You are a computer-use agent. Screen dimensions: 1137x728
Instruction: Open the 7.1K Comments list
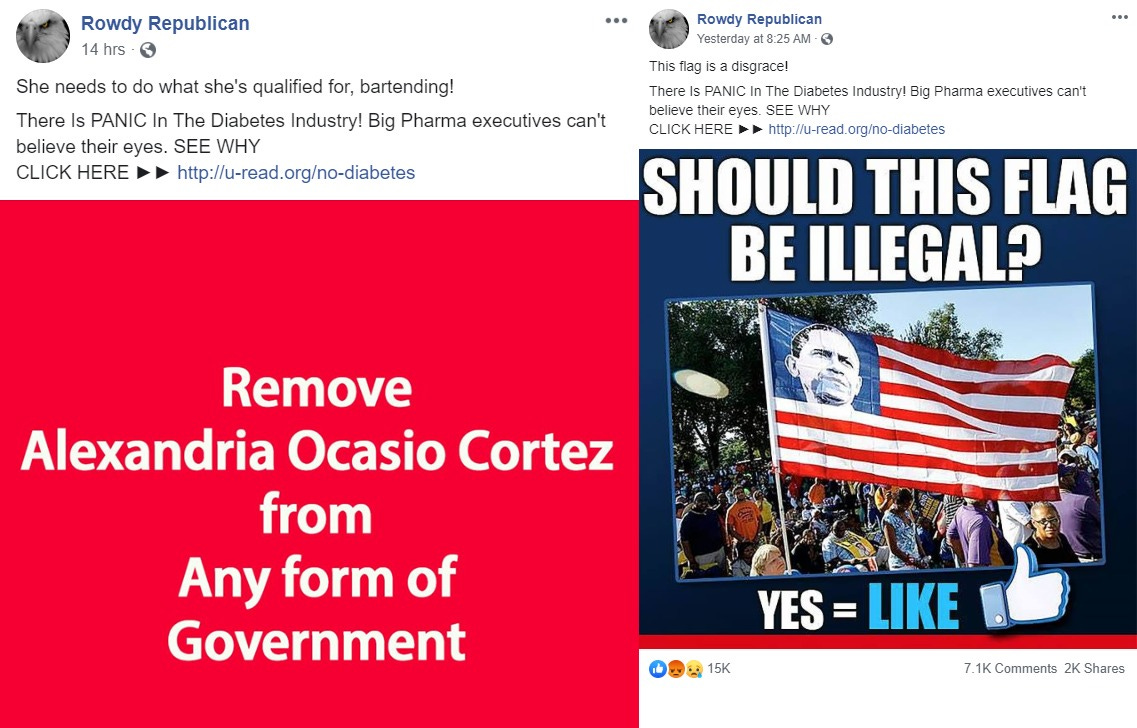[x=1010, y=669]
